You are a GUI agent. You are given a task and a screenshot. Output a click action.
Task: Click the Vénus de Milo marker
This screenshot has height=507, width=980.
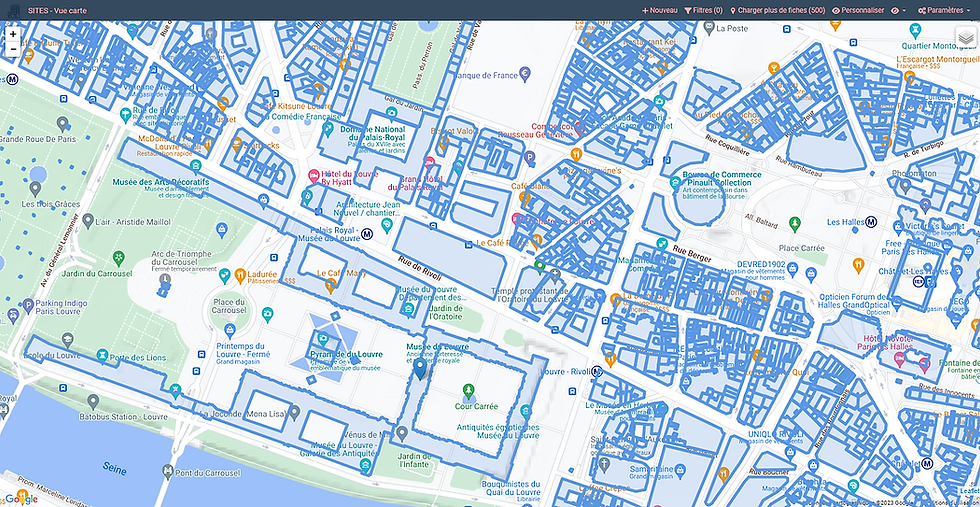point(403,432)
